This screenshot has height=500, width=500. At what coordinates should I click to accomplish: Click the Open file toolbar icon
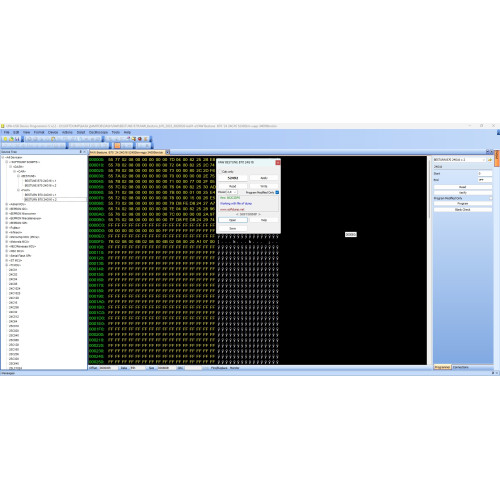(x=11, y=139)
